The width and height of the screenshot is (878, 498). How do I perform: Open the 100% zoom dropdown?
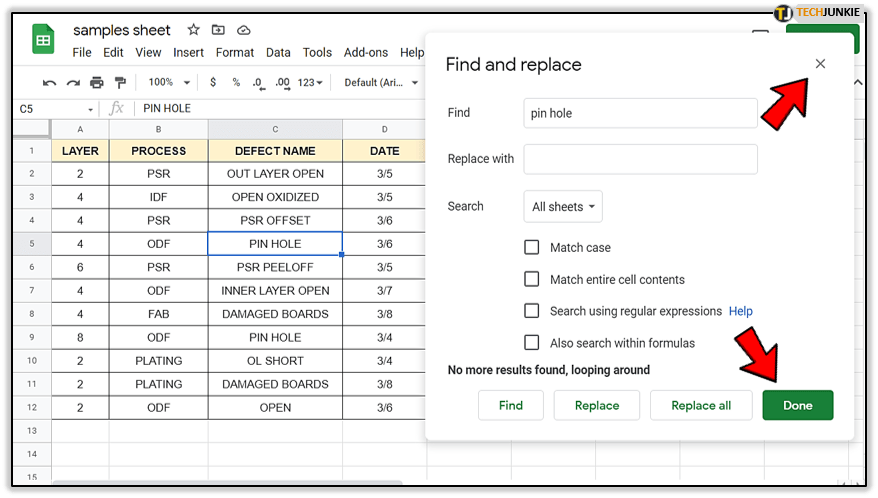(x=167, y=82)
